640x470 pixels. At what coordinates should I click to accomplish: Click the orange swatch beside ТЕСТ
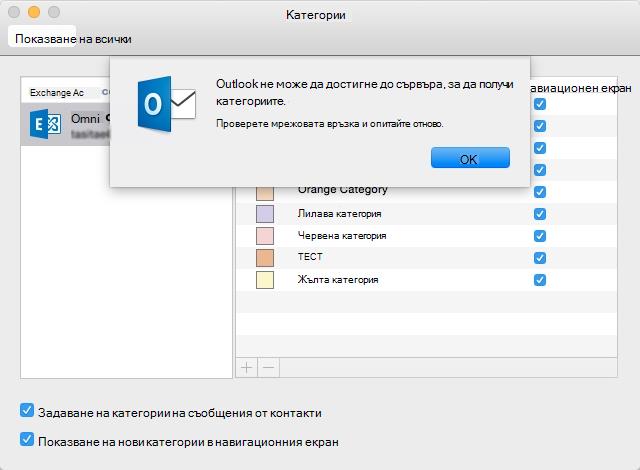pyautogui.click(x=265, y=258)
